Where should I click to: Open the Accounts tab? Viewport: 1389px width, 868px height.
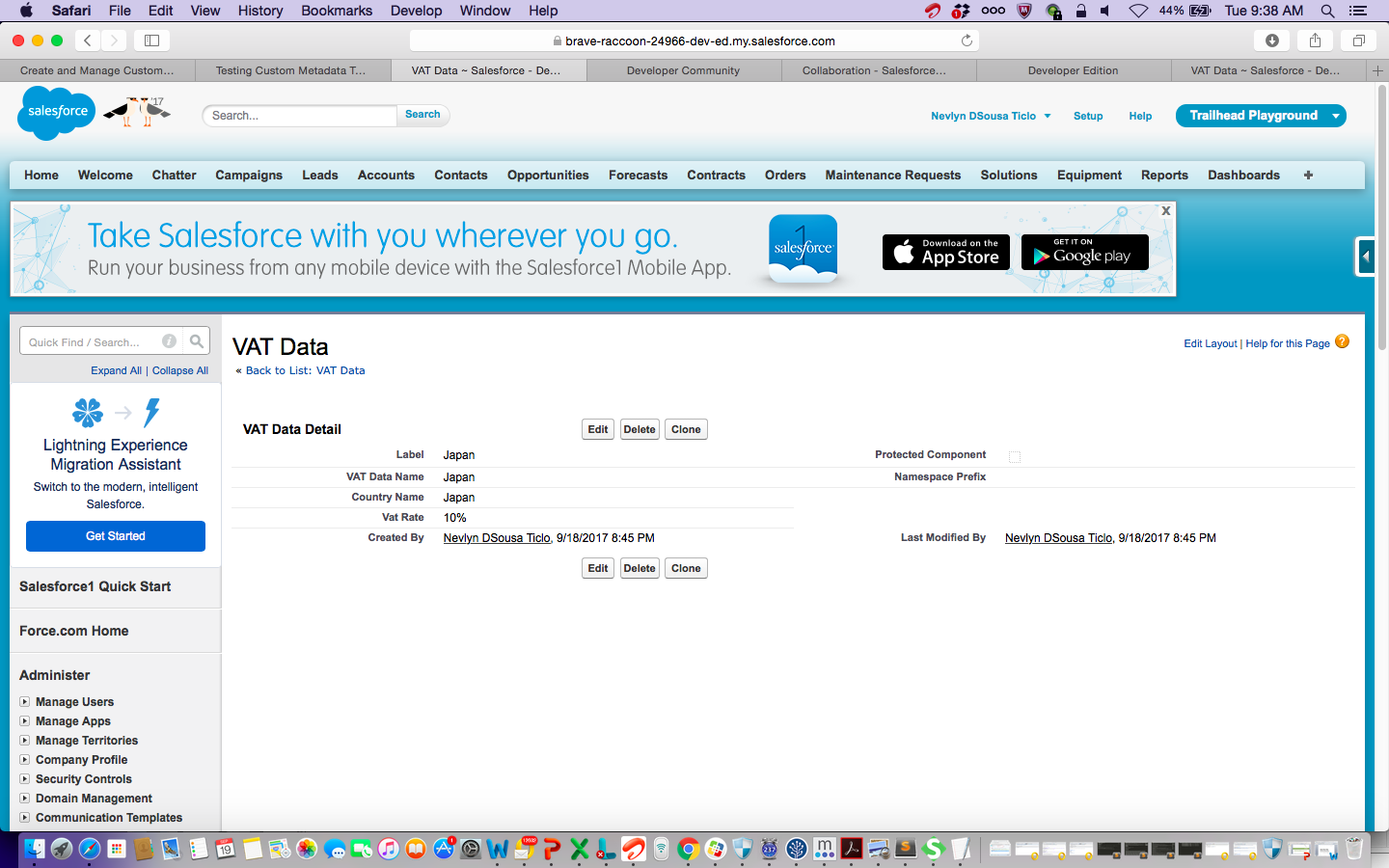click(x=386, y=175)
